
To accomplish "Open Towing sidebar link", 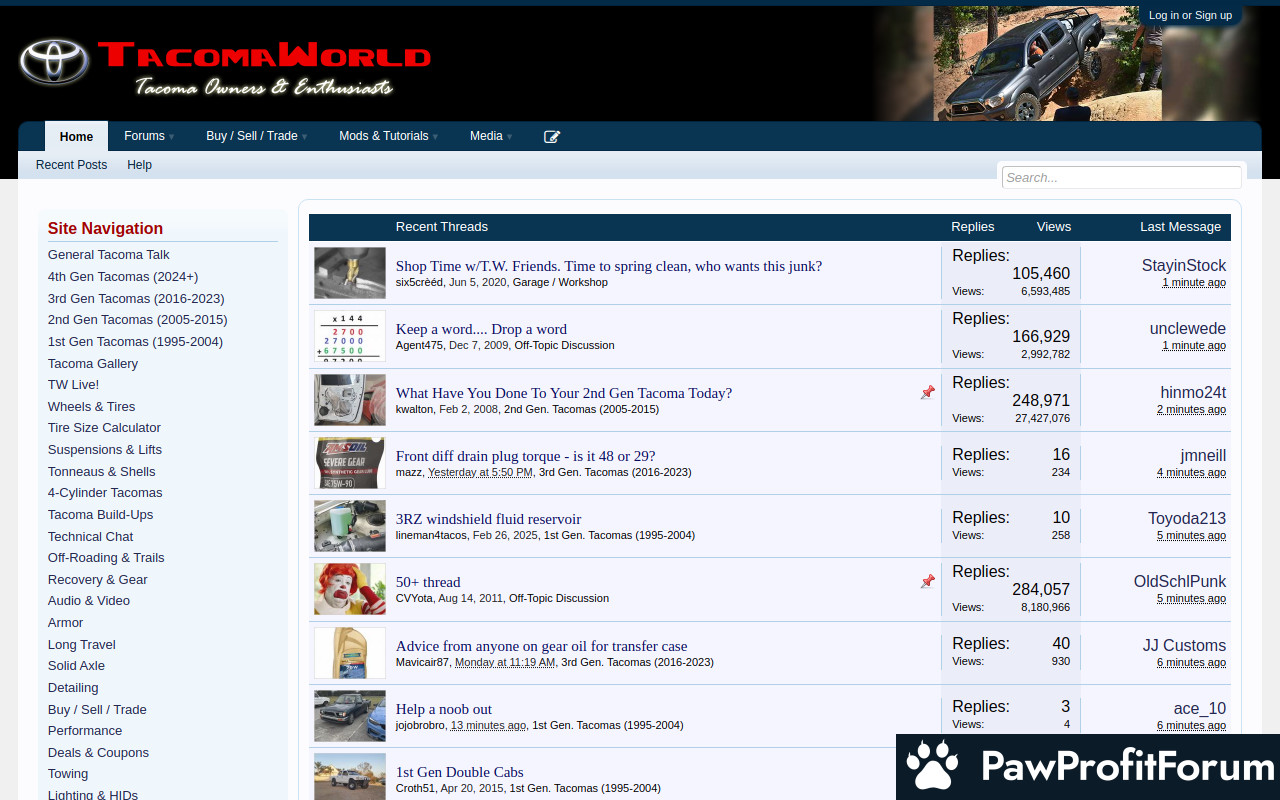I will pos(68,774).
